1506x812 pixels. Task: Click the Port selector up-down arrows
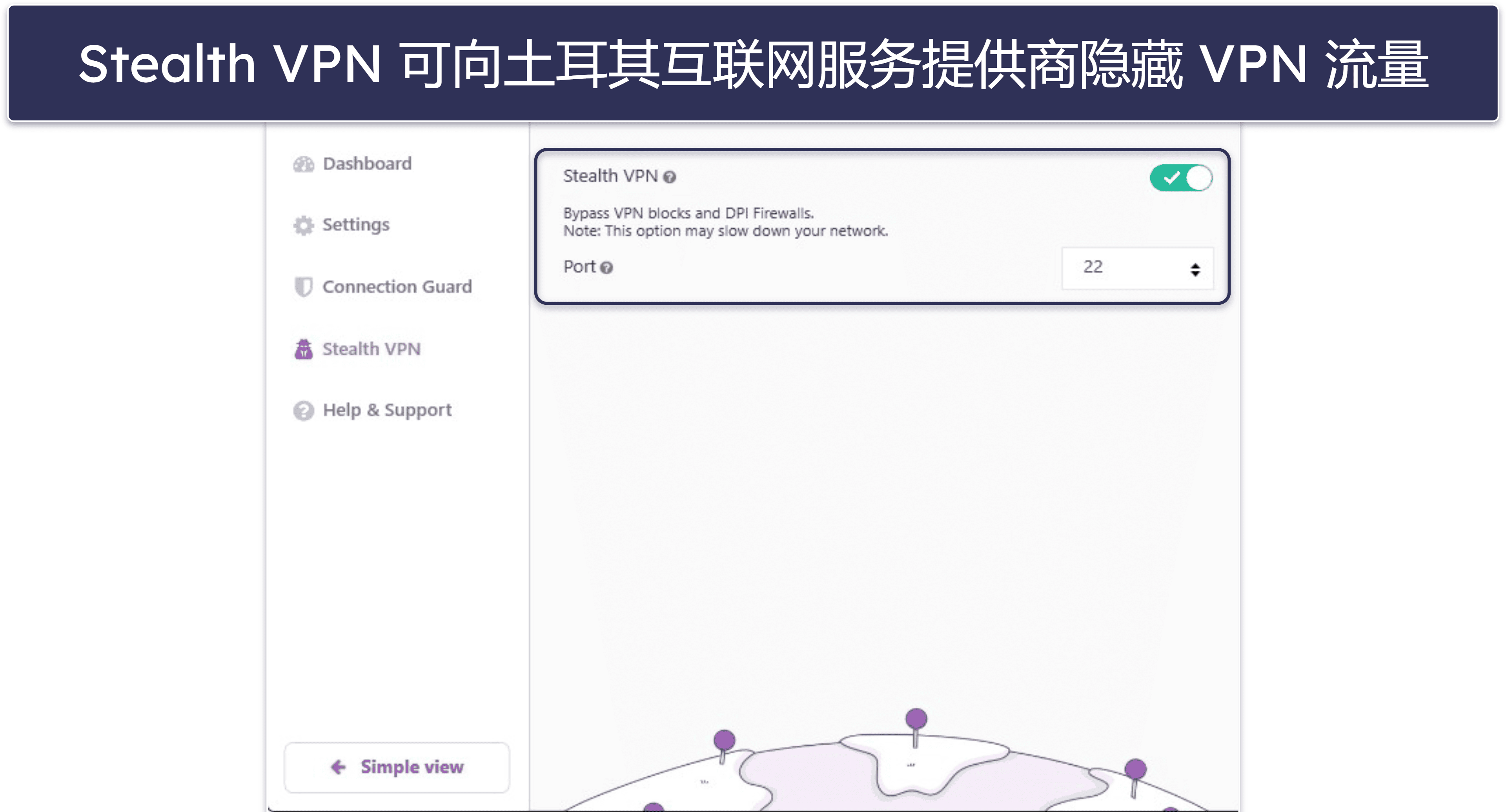[1195, 269]
